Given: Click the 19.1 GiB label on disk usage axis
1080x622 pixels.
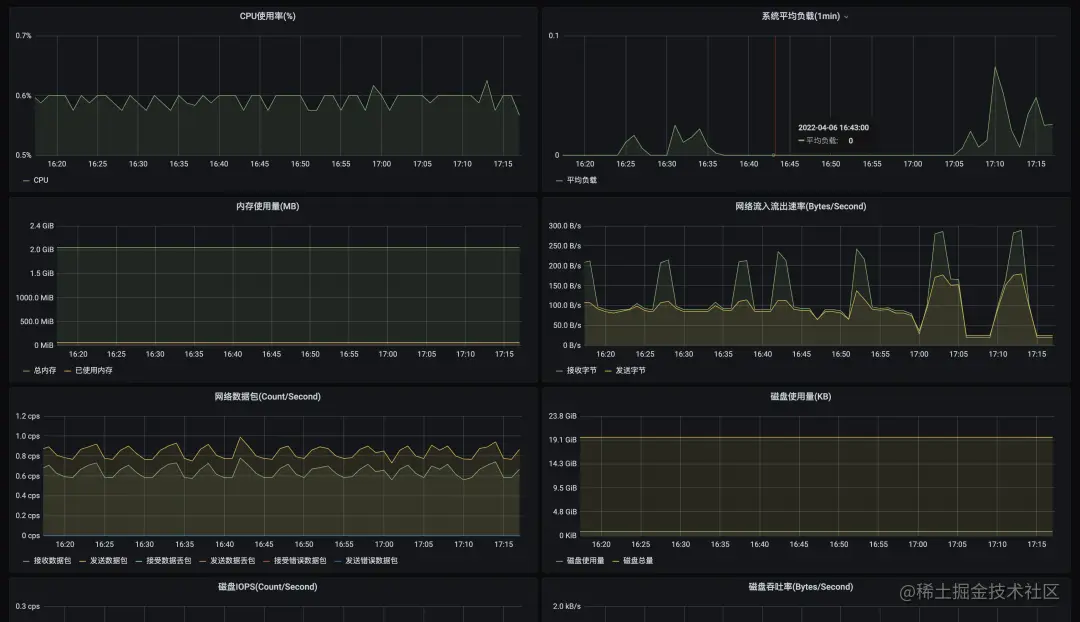Looking at the screenshot, I should (562, 439).
